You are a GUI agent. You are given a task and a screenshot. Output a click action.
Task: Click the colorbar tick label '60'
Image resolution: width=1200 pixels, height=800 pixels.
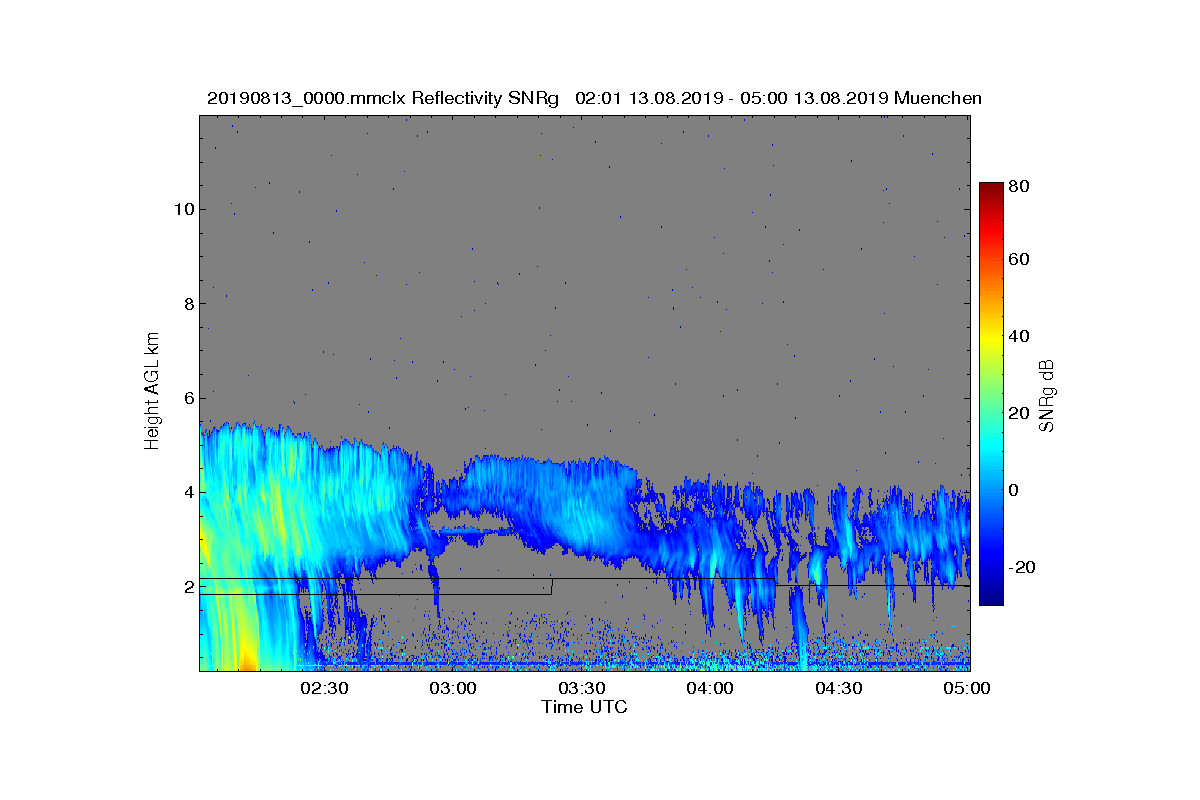(x=1021, y=260)
